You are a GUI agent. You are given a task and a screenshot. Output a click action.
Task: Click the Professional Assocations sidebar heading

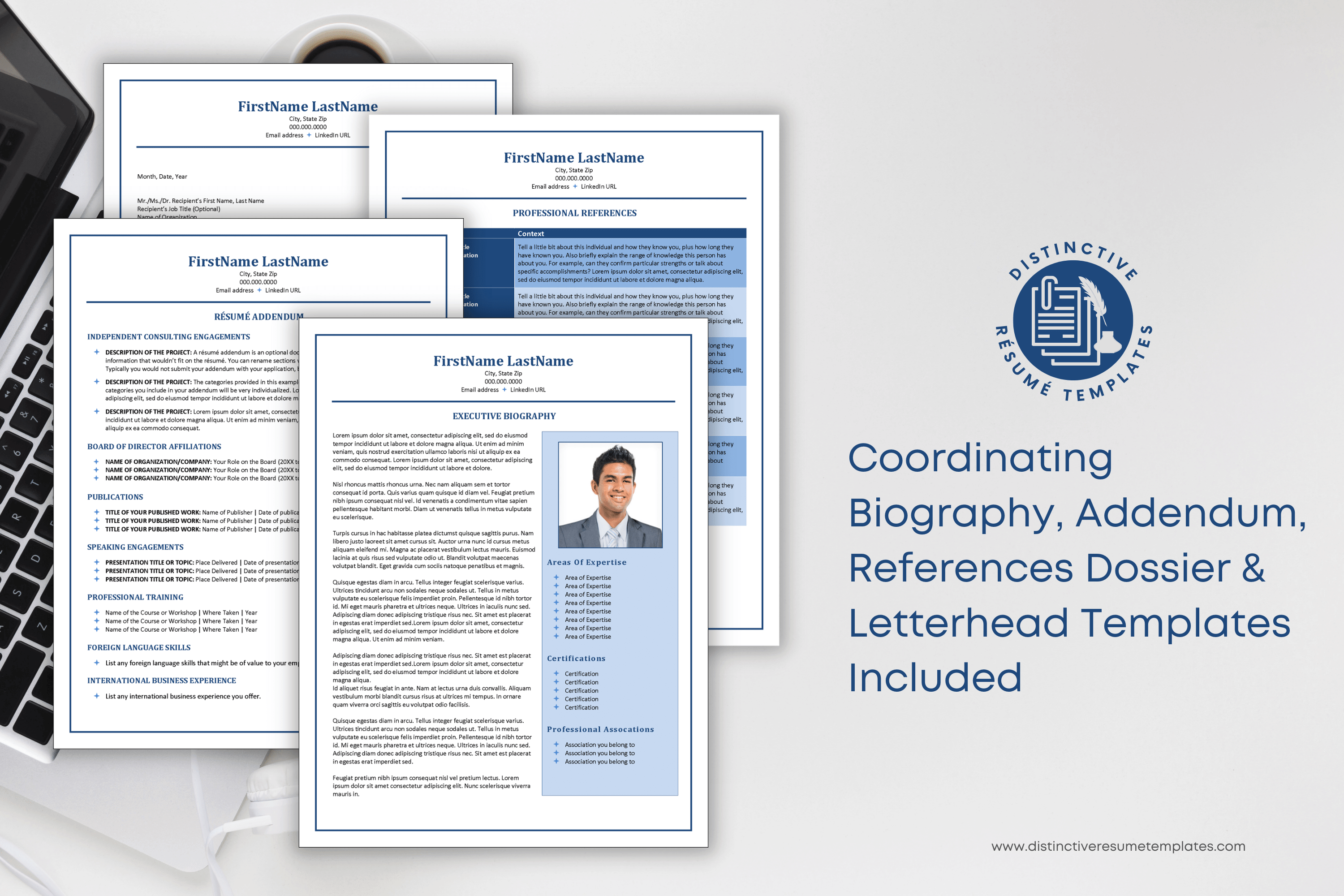pyautogui.click(x=600, y=729)
